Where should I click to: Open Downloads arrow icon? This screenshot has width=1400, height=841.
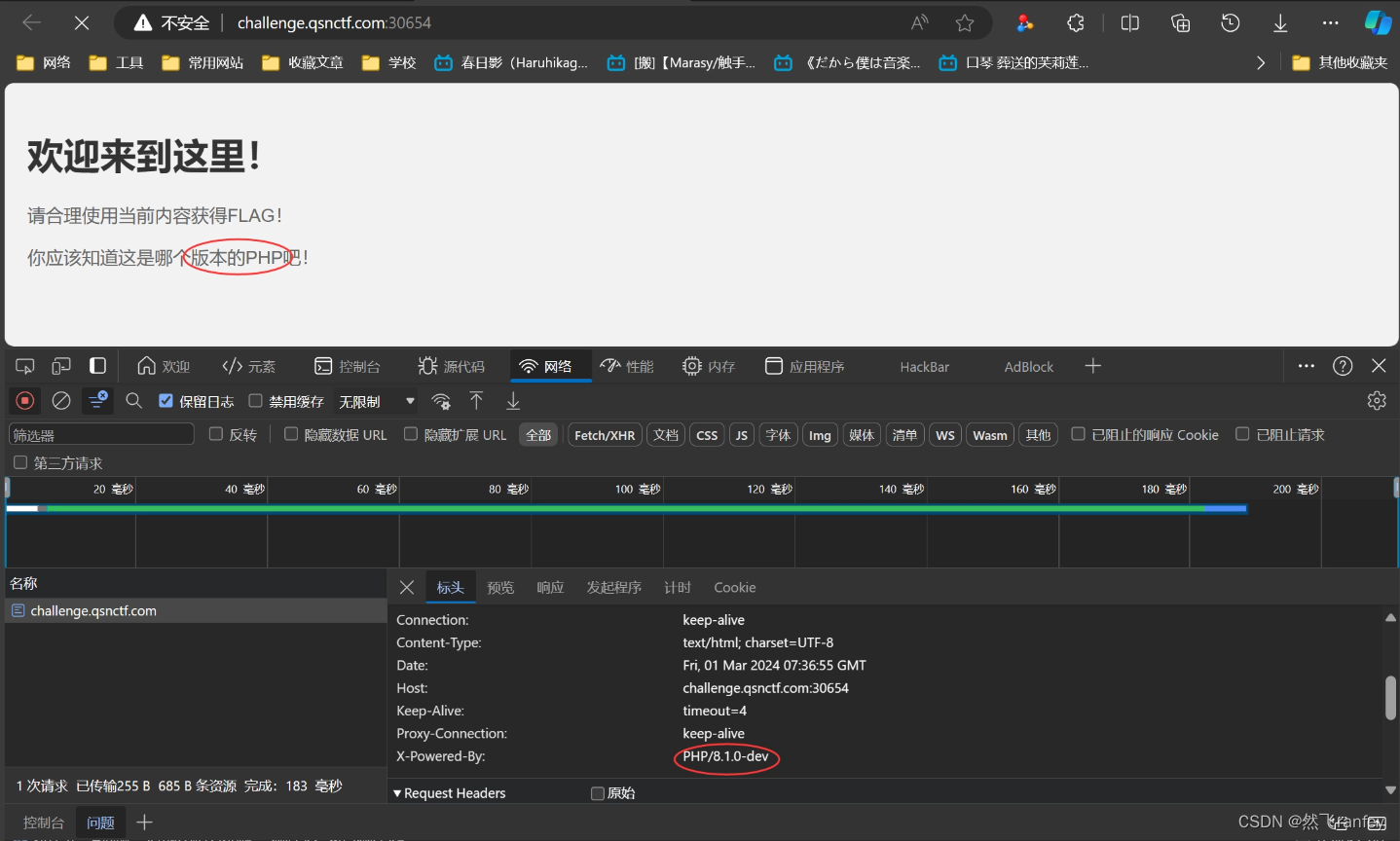(1280, 22)
